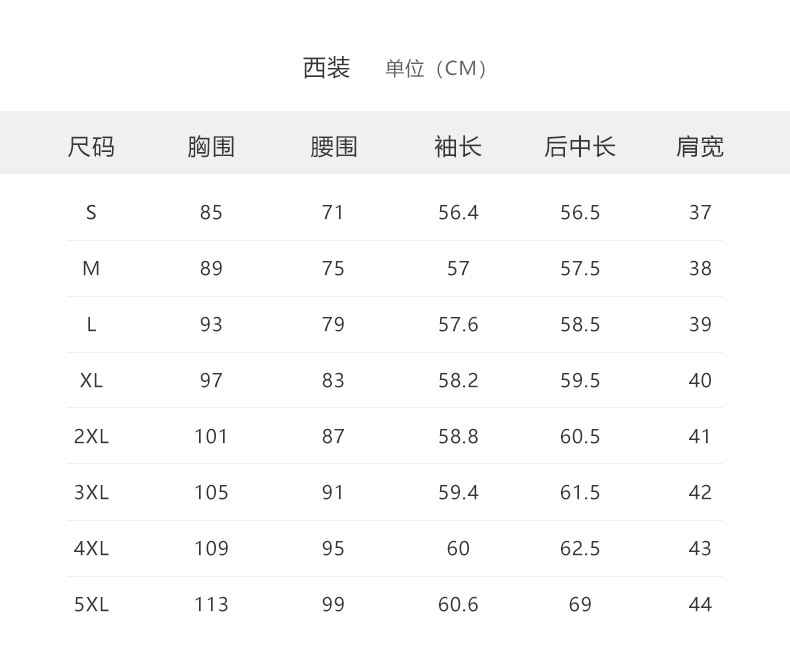Click the 腰围 column header
Viewport: 790px width, 650px height.
tap(334, 147)
